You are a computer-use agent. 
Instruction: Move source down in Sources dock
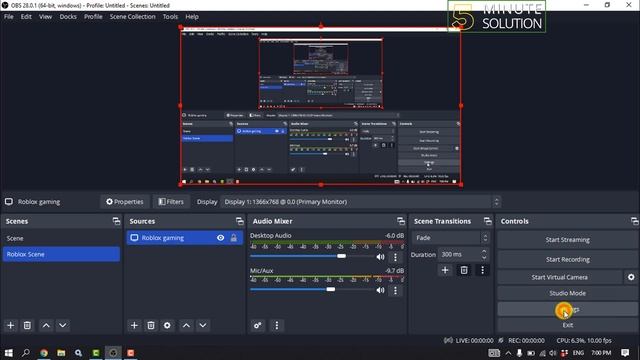(203, 325)
